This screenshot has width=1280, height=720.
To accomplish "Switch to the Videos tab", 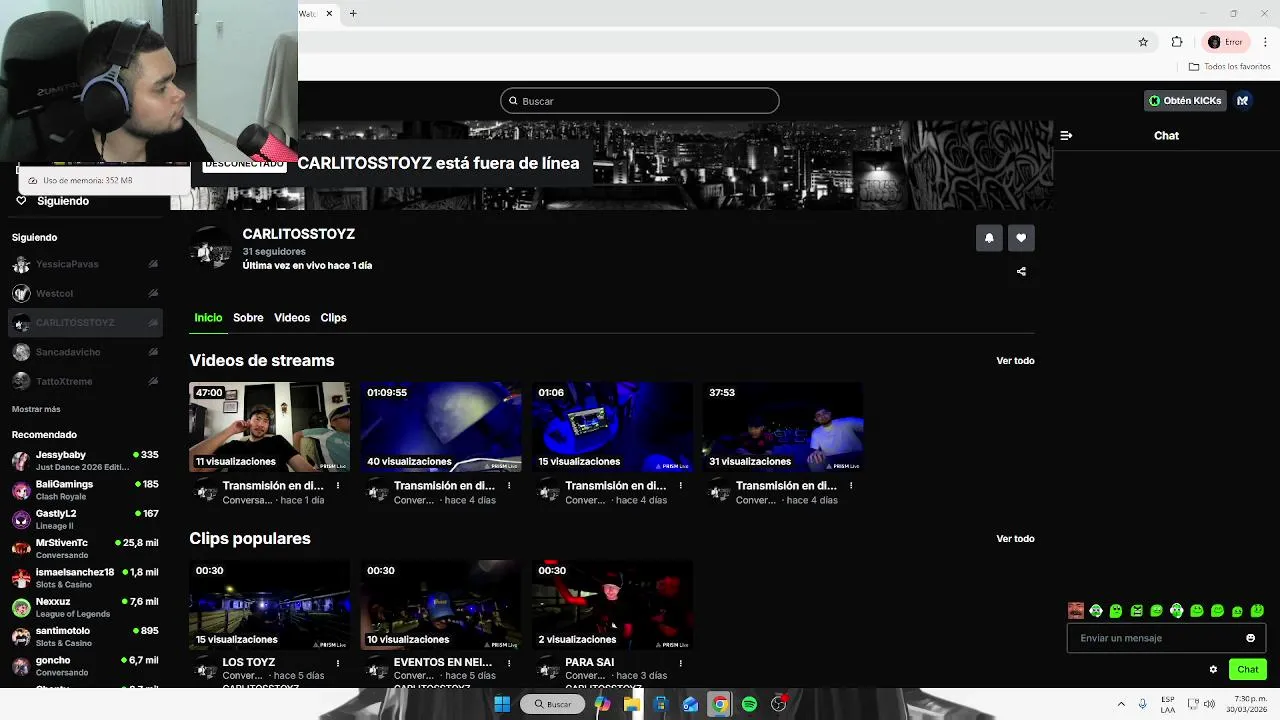I will (292, 318).
